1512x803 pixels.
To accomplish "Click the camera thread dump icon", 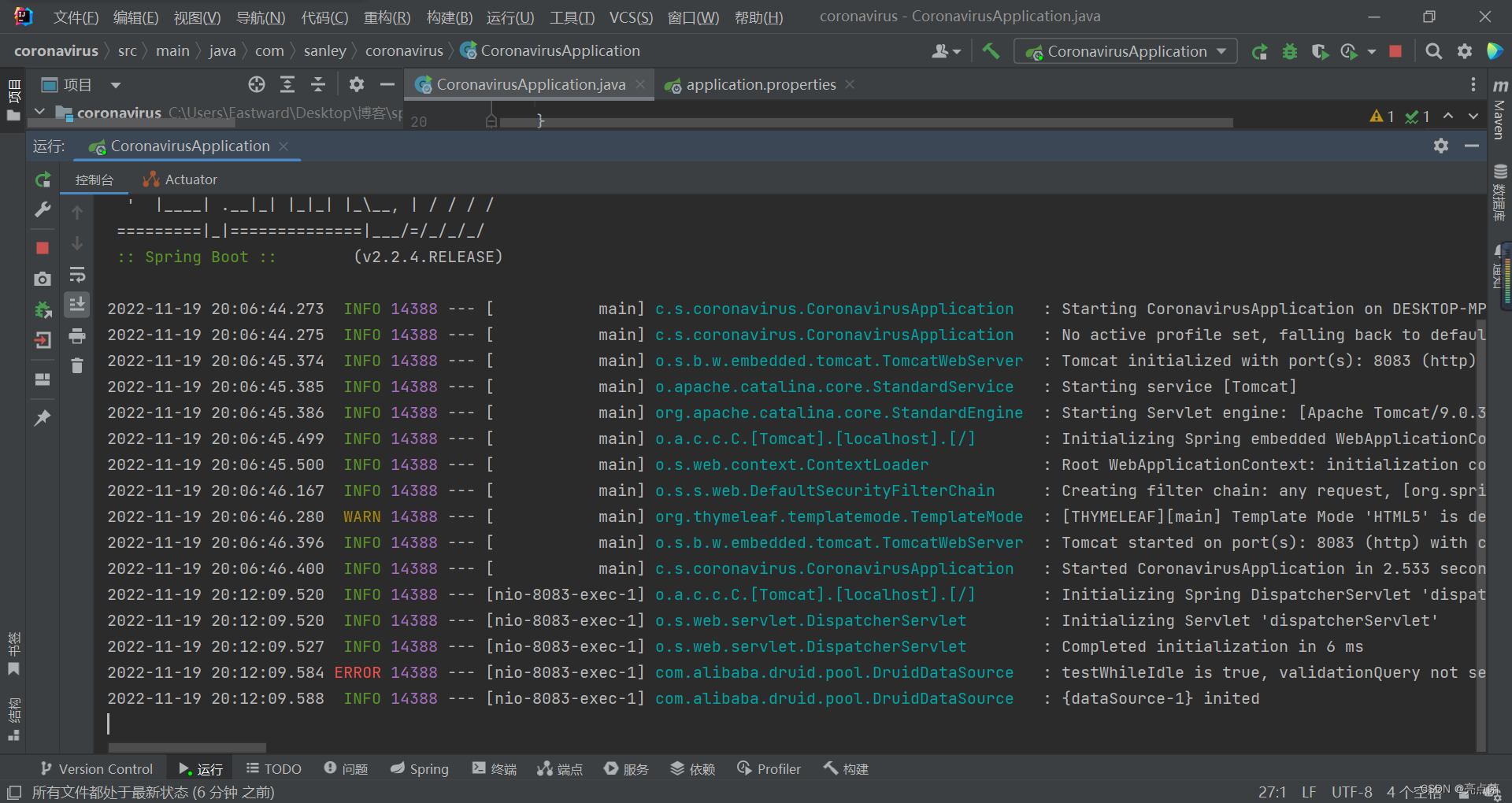I will (43, 279).
